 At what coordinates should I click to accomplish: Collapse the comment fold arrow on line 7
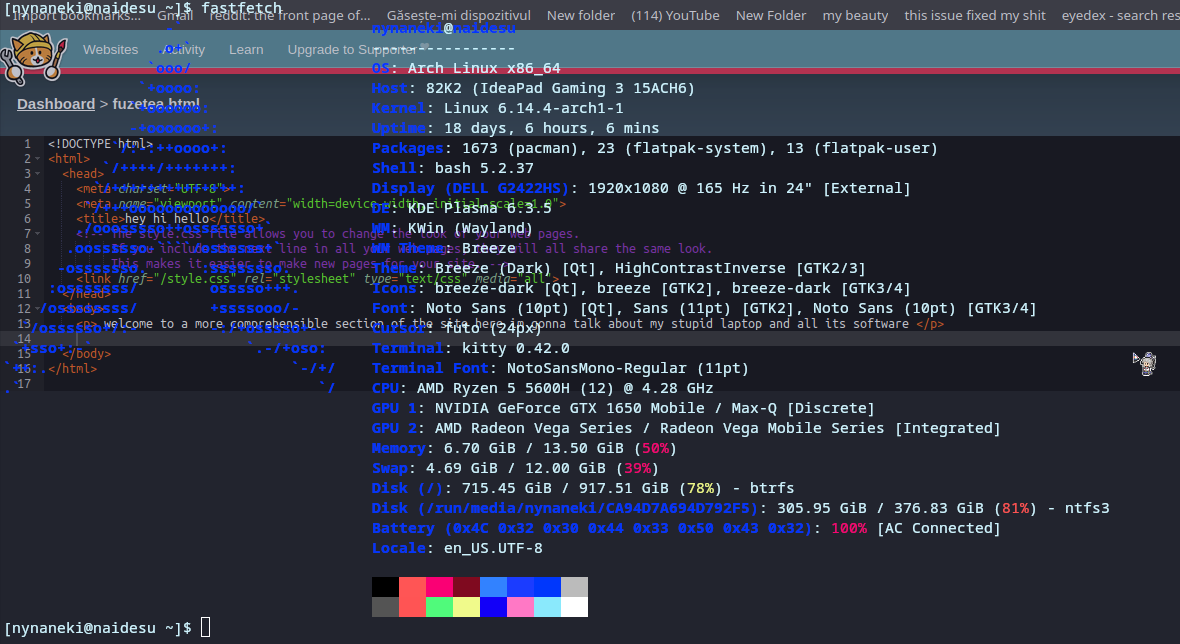coord(38,234)
